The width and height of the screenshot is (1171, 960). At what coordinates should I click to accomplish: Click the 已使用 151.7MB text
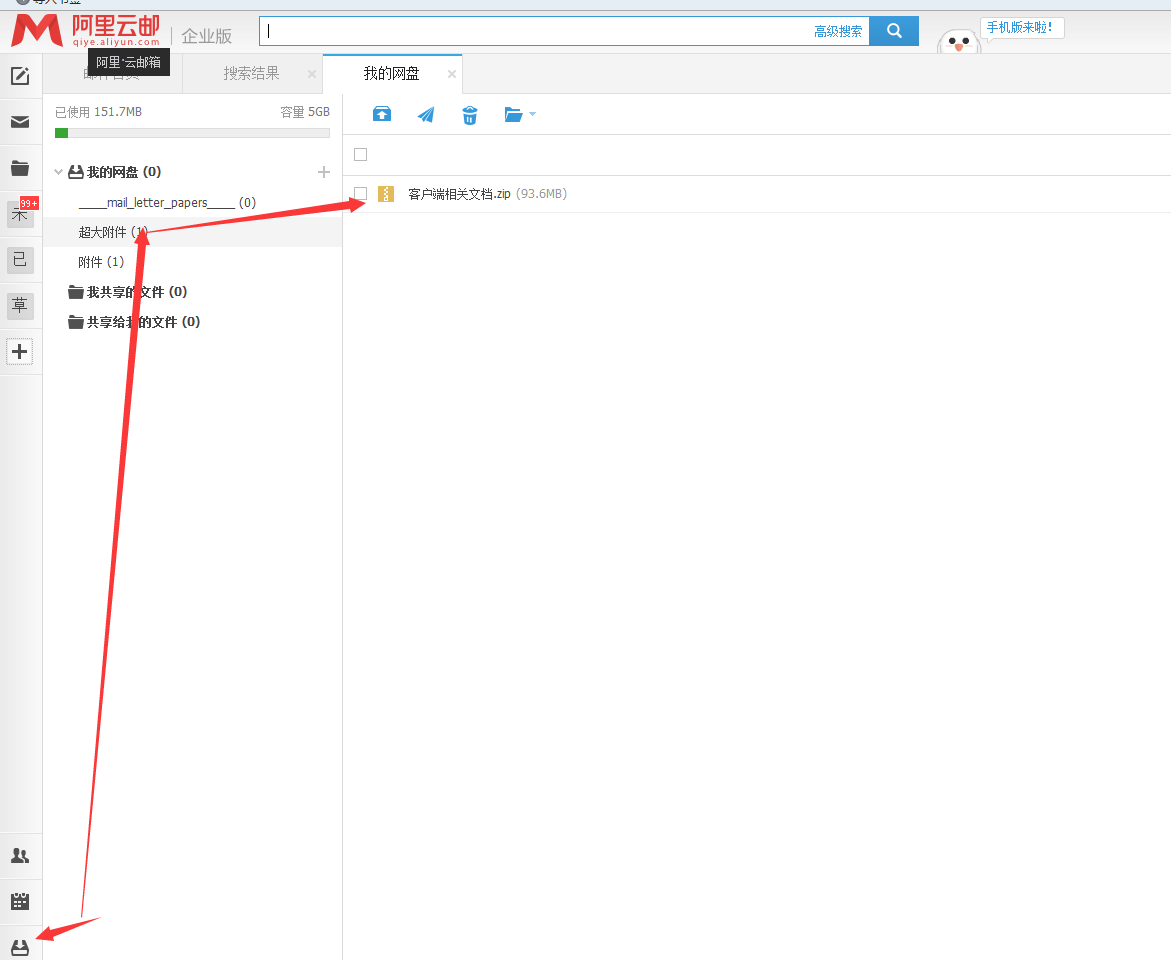(x=99, y=112)
